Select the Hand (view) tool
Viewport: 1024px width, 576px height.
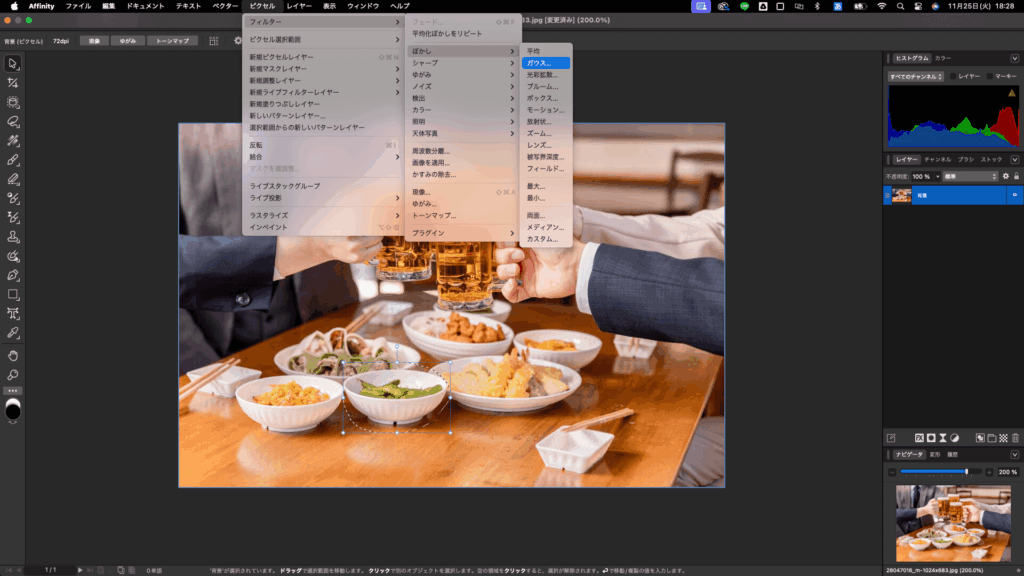[x=13, y=355]
